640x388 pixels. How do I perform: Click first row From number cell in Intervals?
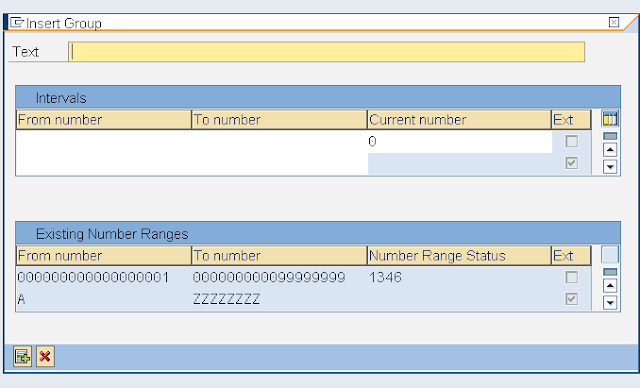click(104, 142)
